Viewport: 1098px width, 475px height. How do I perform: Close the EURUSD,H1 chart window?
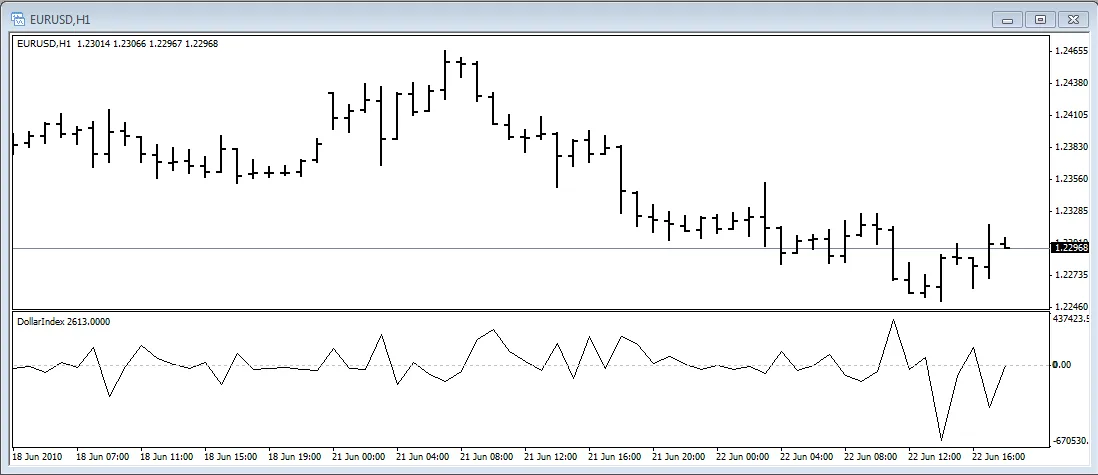pyautogui.click(x=1074, y=18)
